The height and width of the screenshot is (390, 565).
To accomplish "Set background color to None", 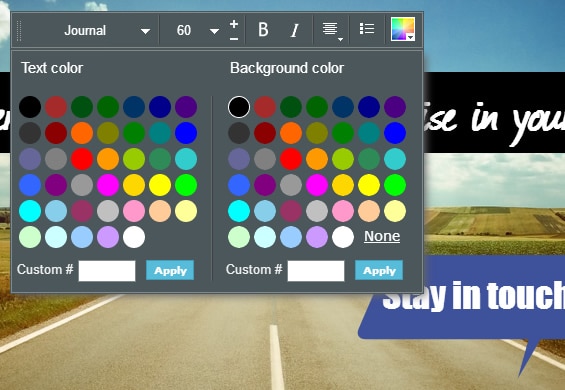I will click(x=382, y=236).
